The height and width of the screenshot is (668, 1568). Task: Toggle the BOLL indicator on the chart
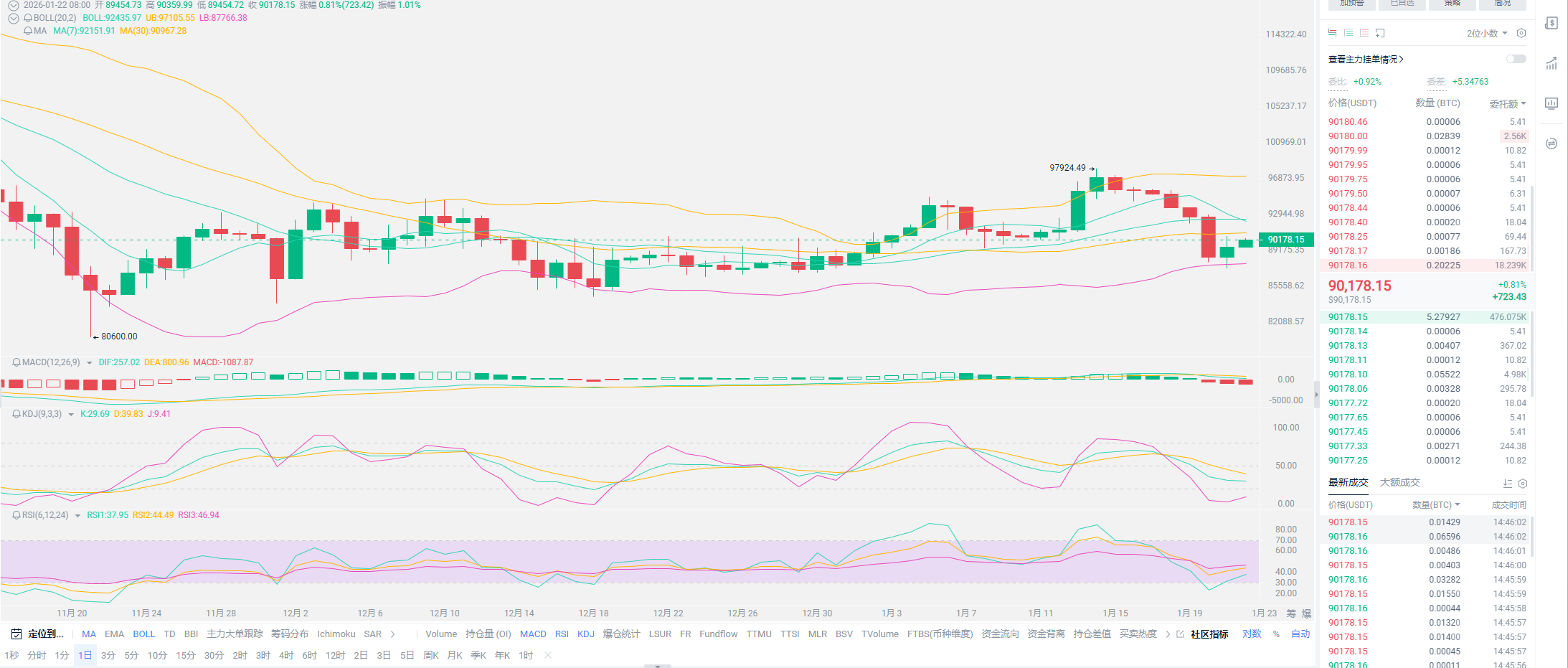[143, 634]
